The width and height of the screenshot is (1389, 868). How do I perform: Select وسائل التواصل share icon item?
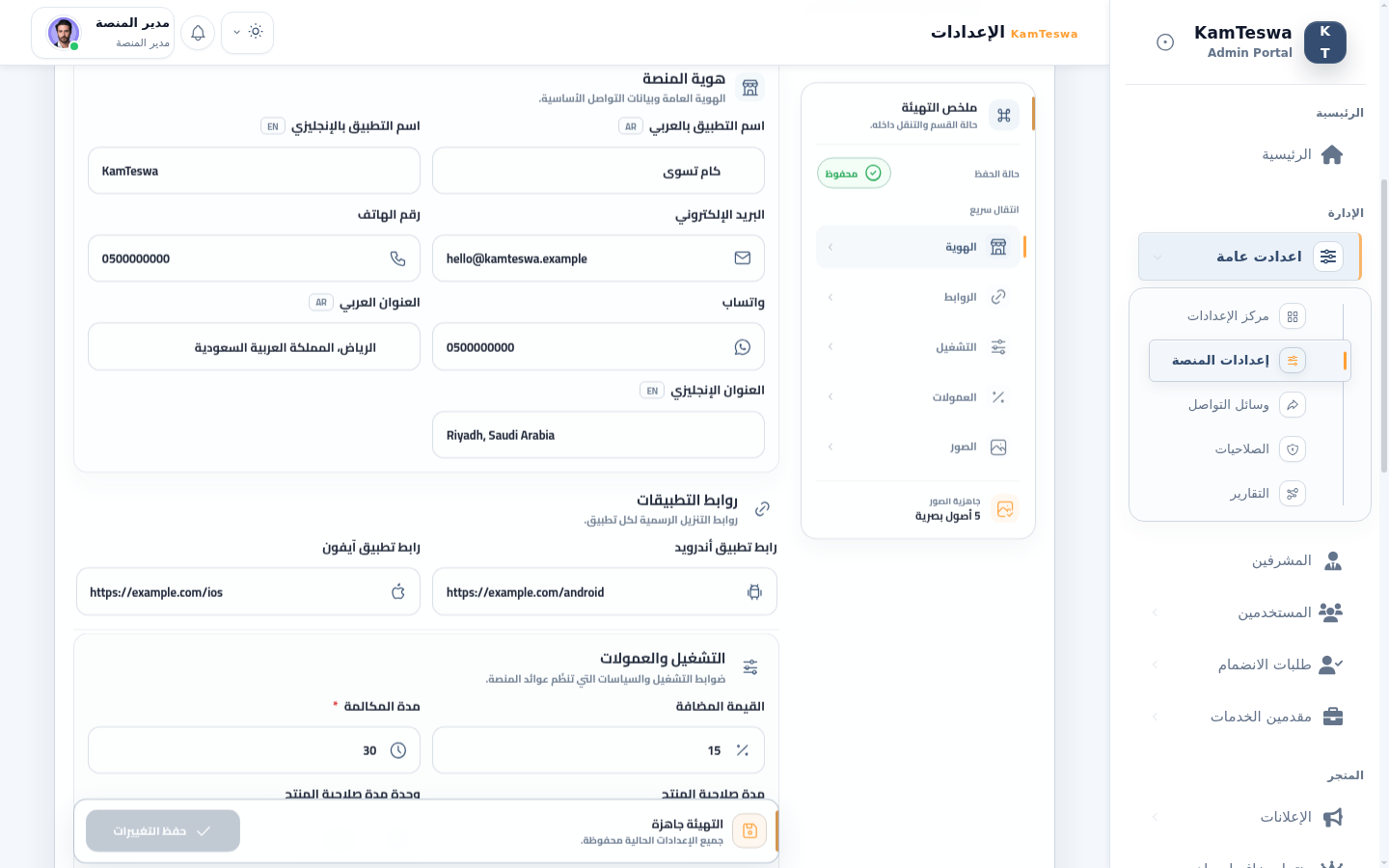1244,405
